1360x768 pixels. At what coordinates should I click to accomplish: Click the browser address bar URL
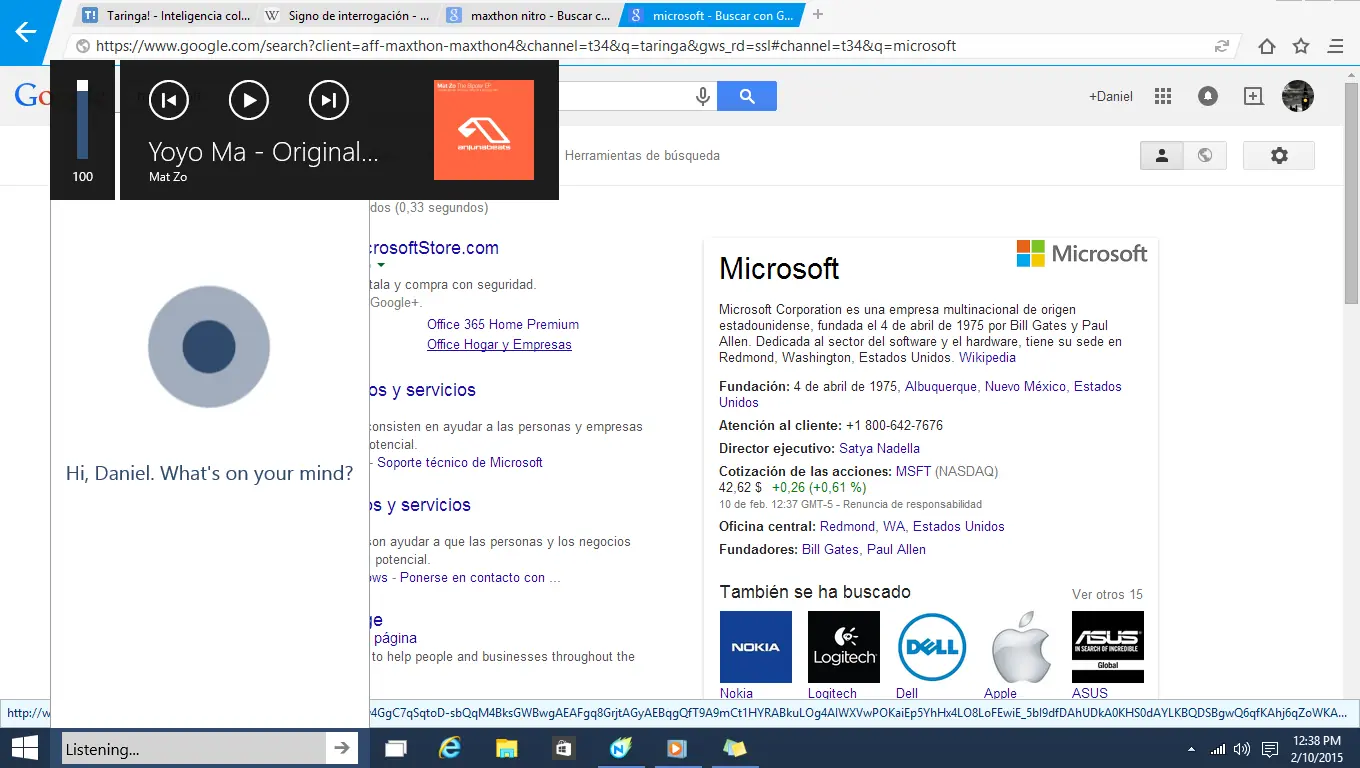526,46
